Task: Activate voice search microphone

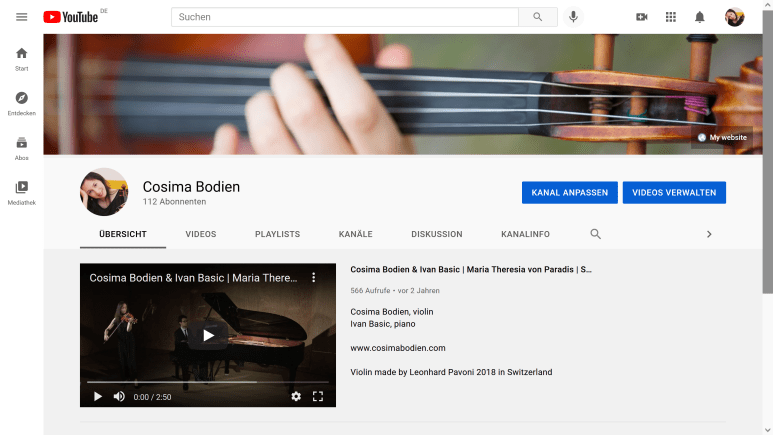Action: click(x=573, y=17)
